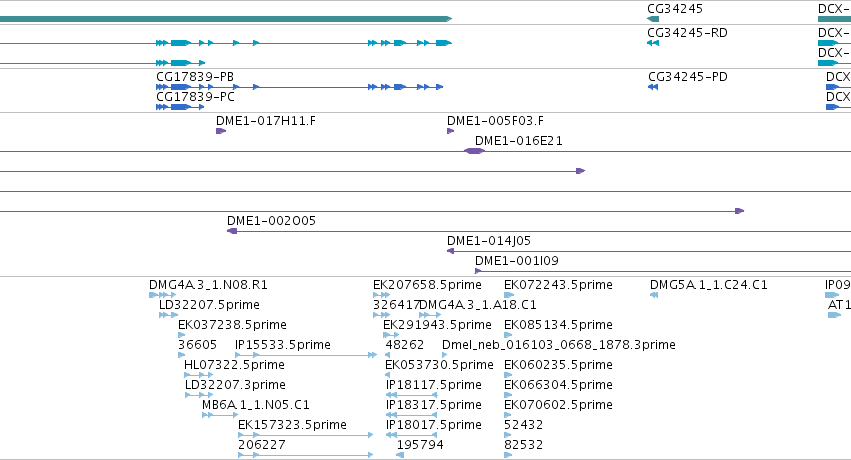Click the IP15533.5prime label
Viewport: 851px width, 460px height.
[x=282, y=345]
